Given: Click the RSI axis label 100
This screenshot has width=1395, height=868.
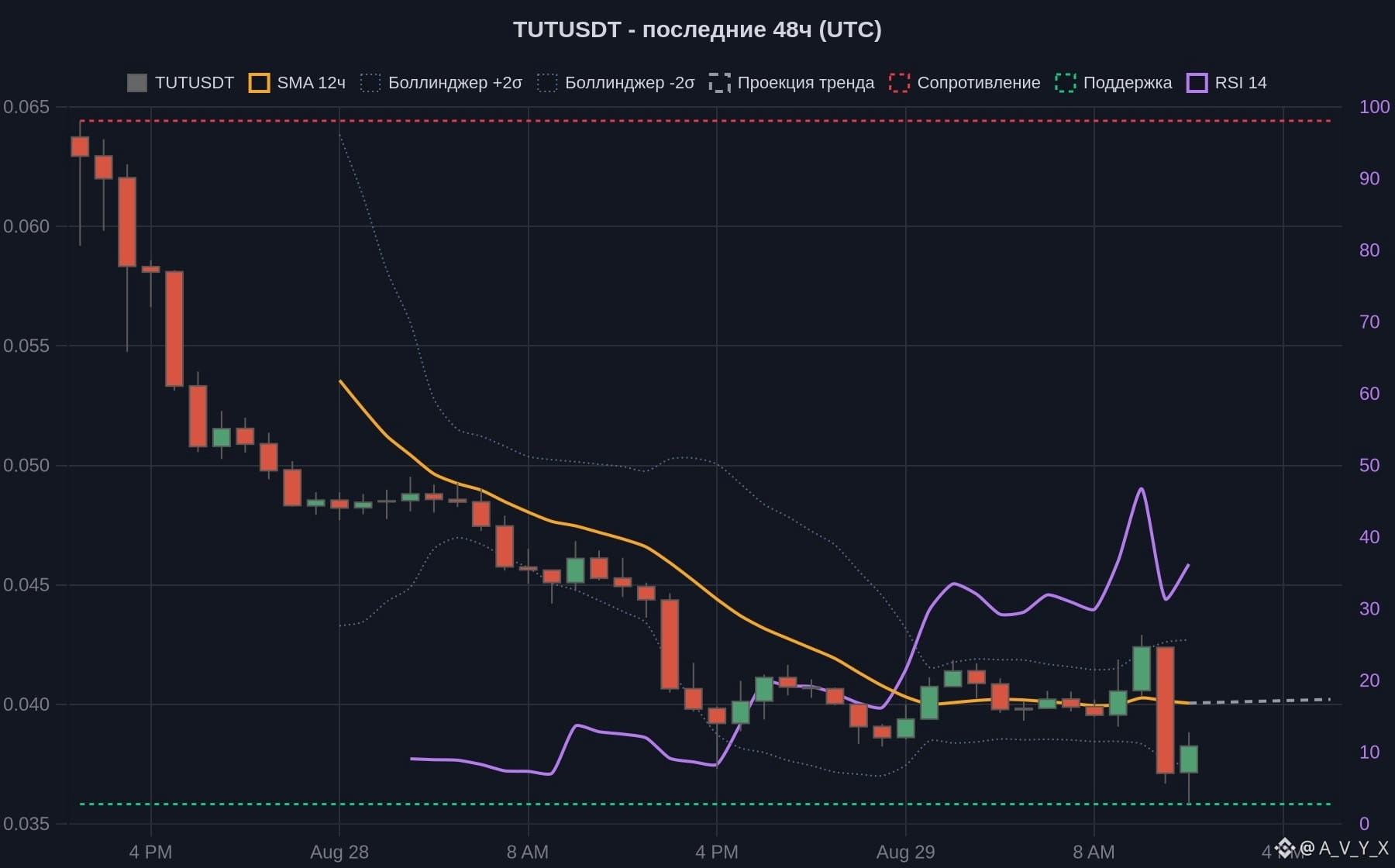Looking at the screenshot, I should [x=1374, y=107].
